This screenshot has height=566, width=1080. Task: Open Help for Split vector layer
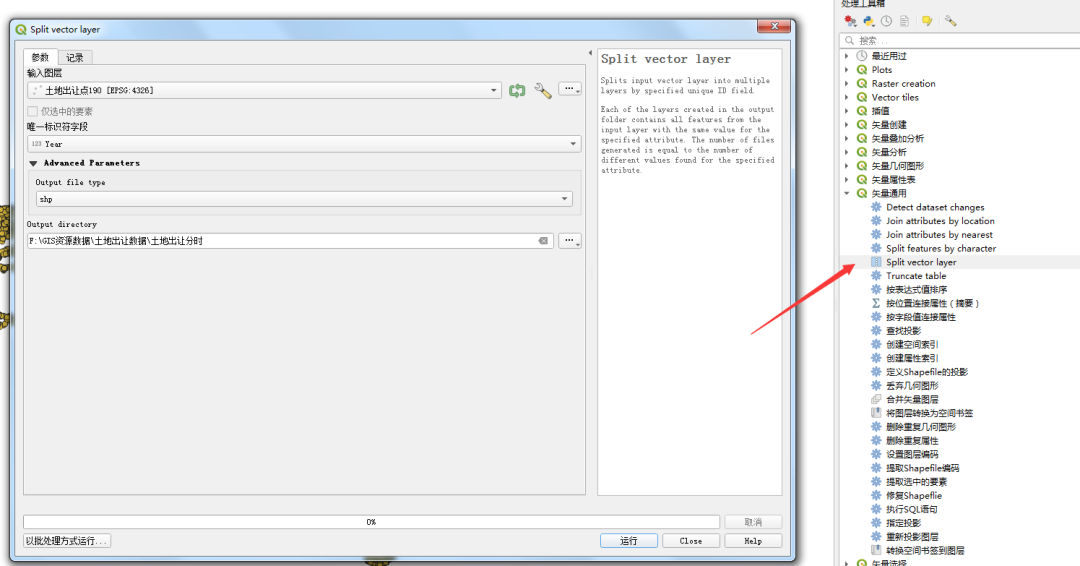tap(753, 541)
